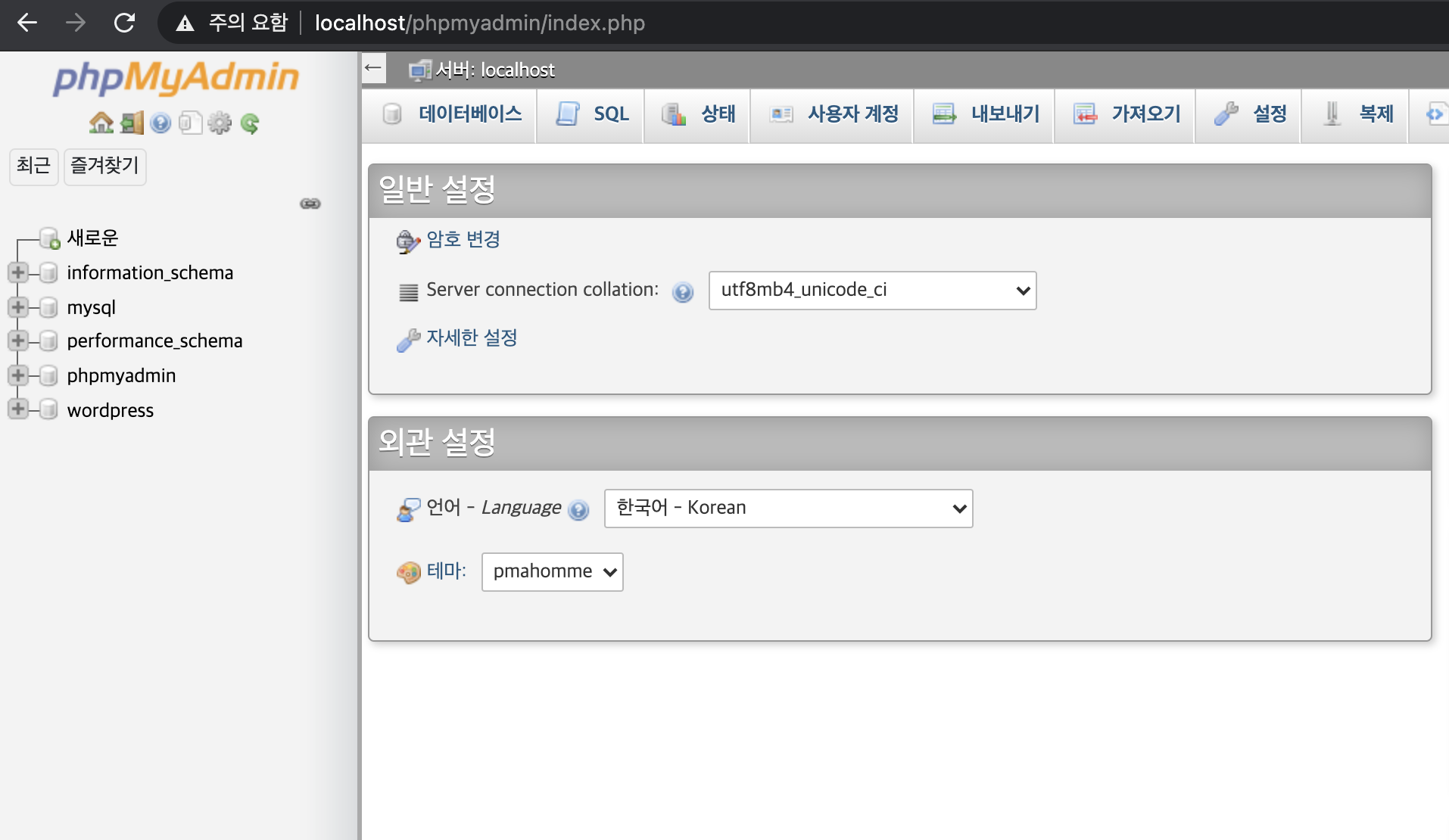This screenshot has height=840, width=1449.
Task: Click the 최근 recent button
Action: coord(33,166)
